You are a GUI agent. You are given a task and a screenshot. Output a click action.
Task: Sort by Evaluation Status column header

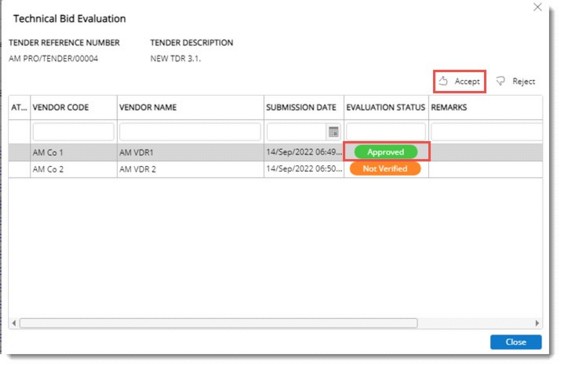tap(386, 107)
